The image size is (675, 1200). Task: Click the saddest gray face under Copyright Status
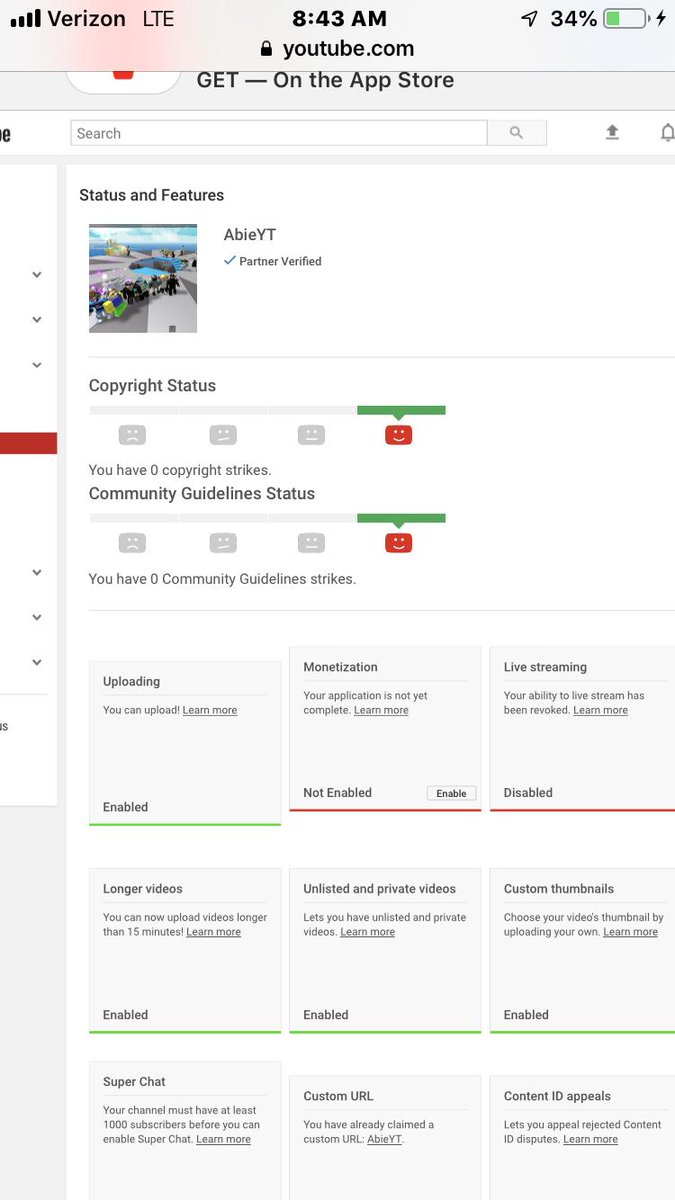[x=132, y=435]
